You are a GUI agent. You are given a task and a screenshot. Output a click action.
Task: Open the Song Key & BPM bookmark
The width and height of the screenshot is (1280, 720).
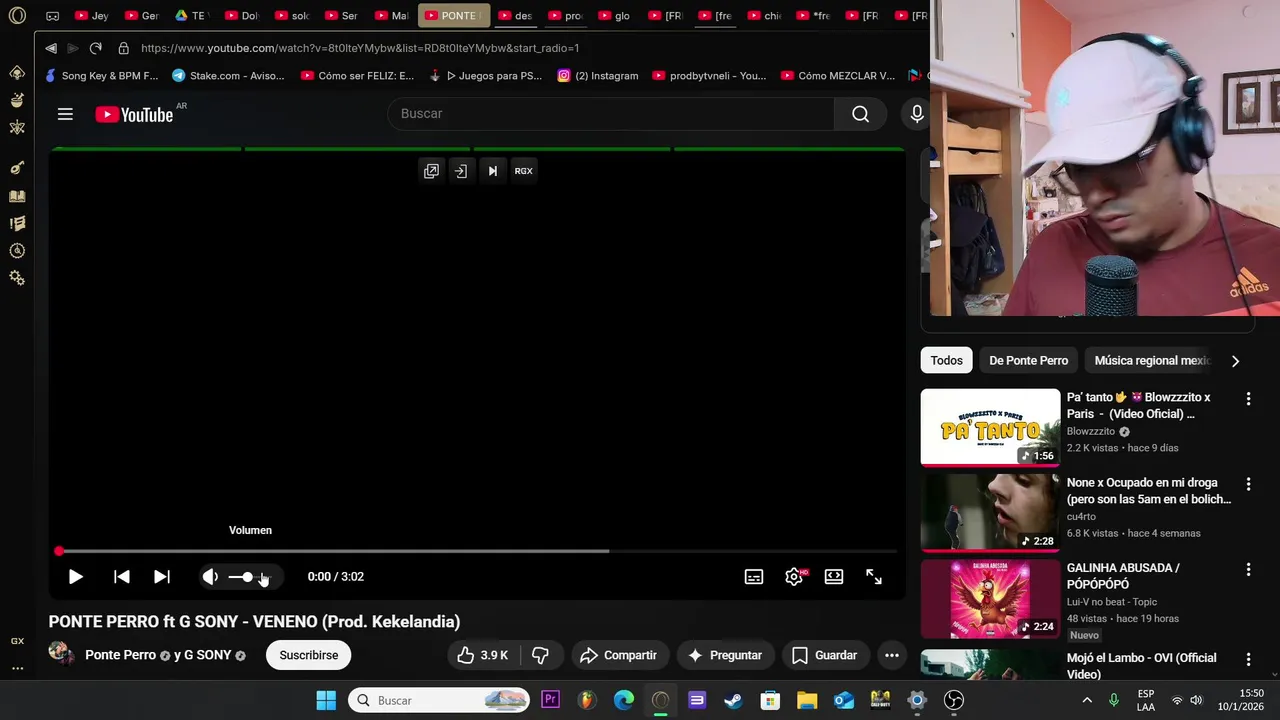coord(101,75)
